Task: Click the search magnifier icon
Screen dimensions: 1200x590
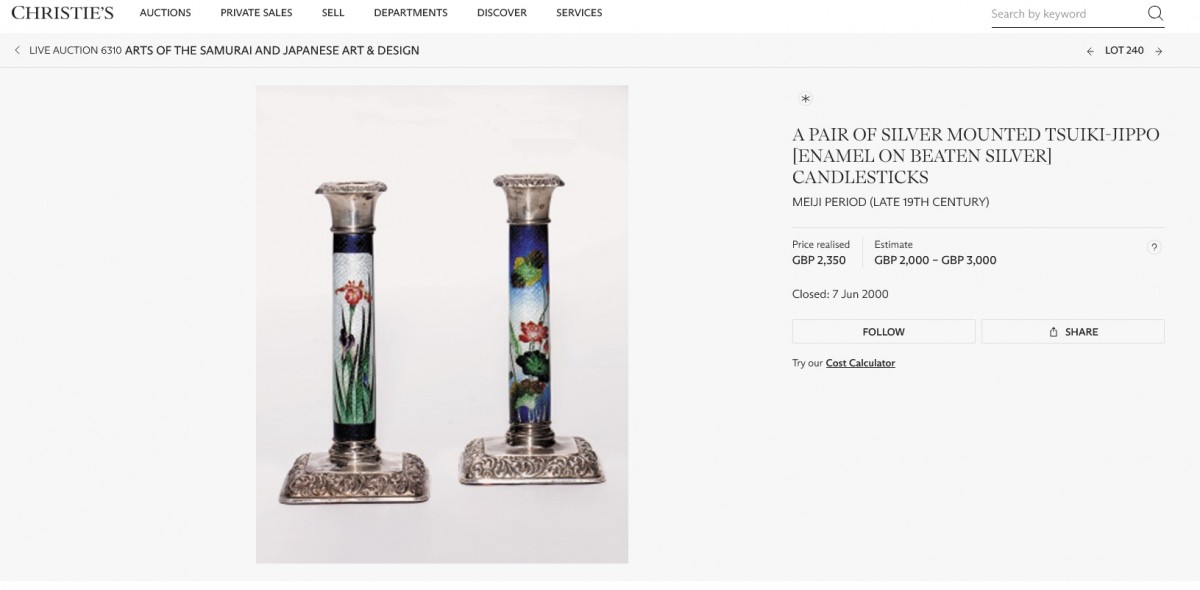Action: point(1155,13)
